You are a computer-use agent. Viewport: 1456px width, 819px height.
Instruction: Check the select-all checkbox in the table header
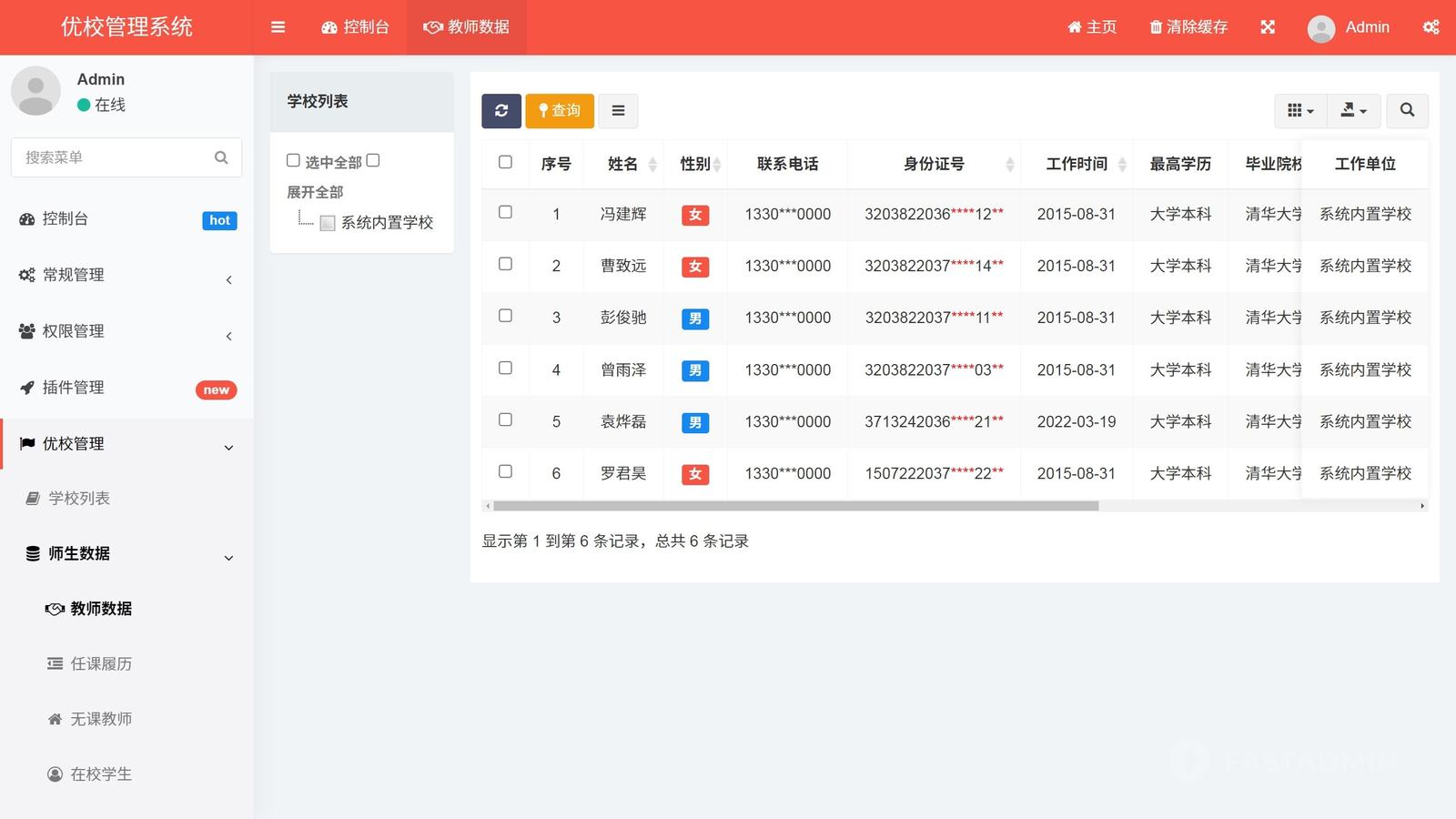(x=505, y=163)
